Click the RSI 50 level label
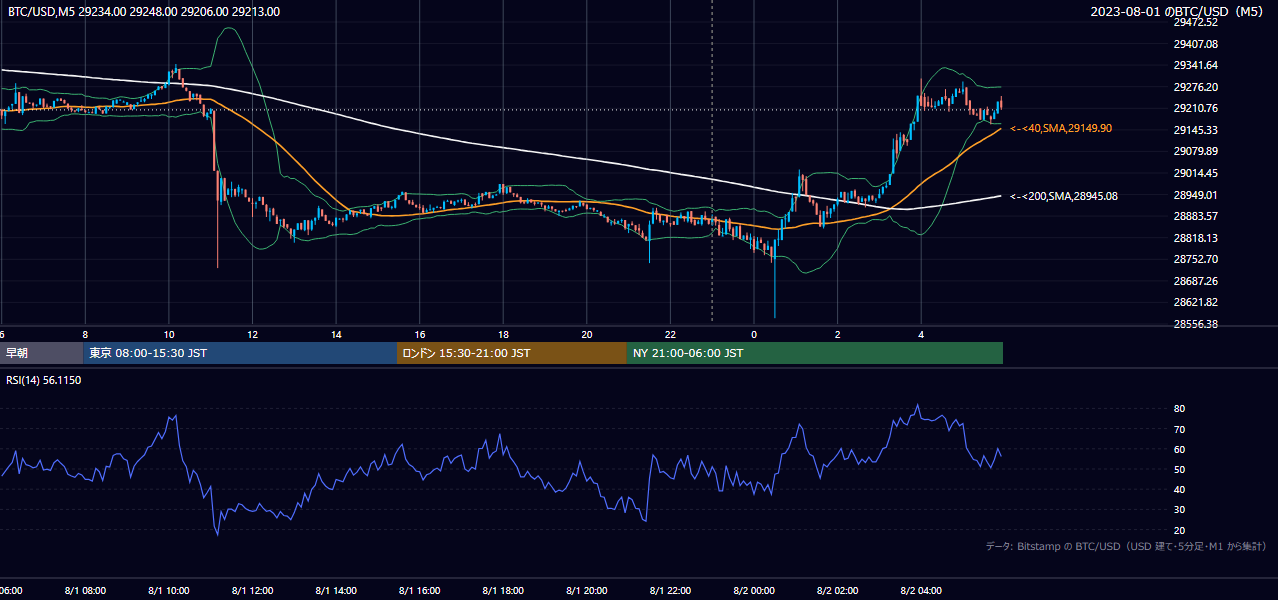The height and width of the screenshot is (600, 1278). [1179, 469]
